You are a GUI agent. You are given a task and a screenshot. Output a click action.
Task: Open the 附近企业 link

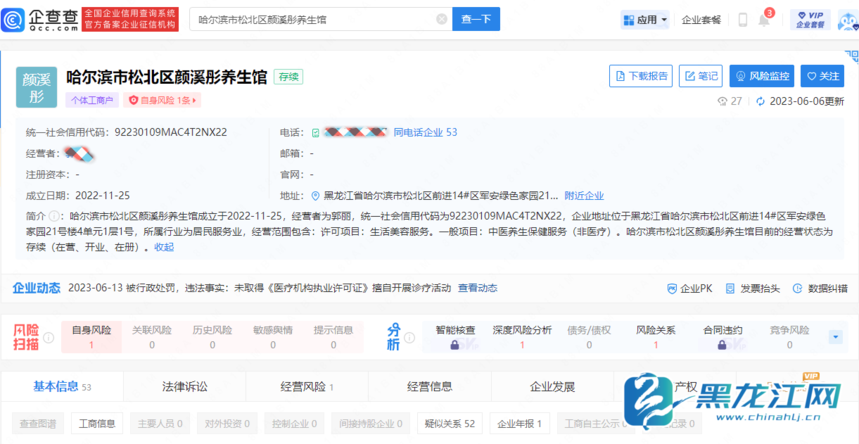click(x=584, y=196)
